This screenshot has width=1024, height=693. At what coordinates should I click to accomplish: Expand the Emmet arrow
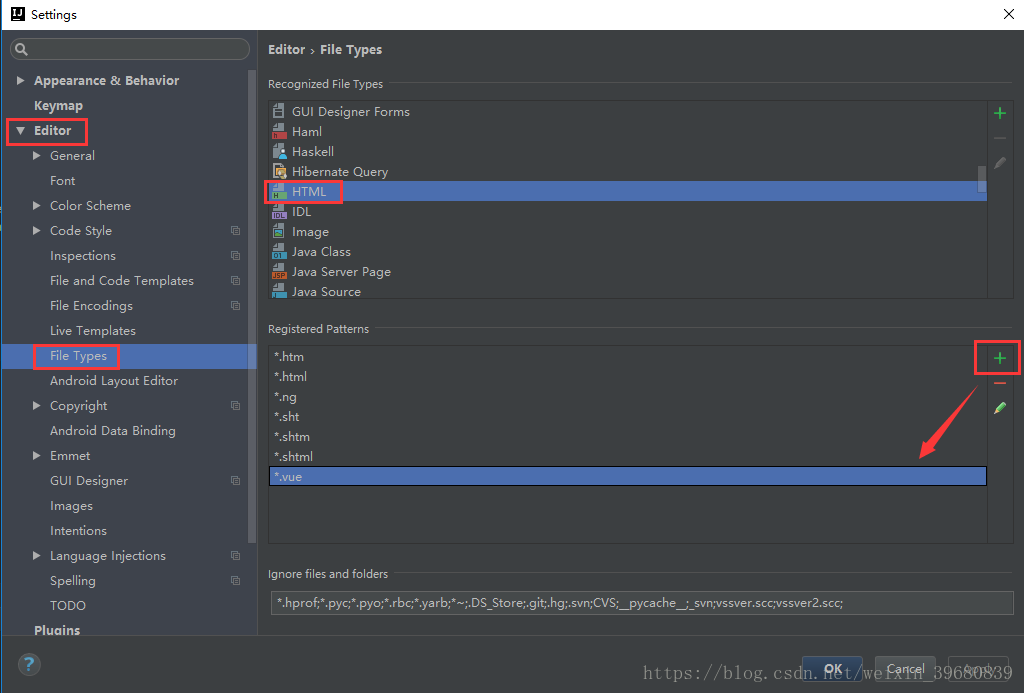[37, 455]
